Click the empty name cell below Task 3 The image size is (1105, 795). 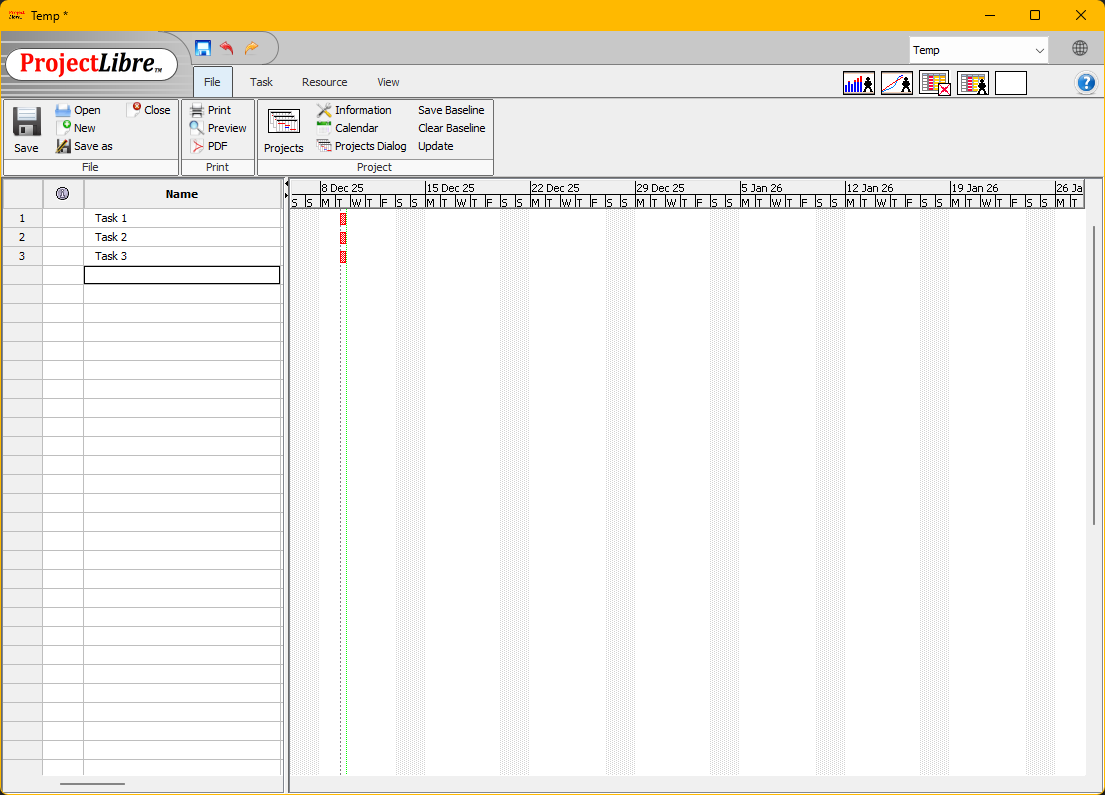pyautogui.click(x=181, y=275)
